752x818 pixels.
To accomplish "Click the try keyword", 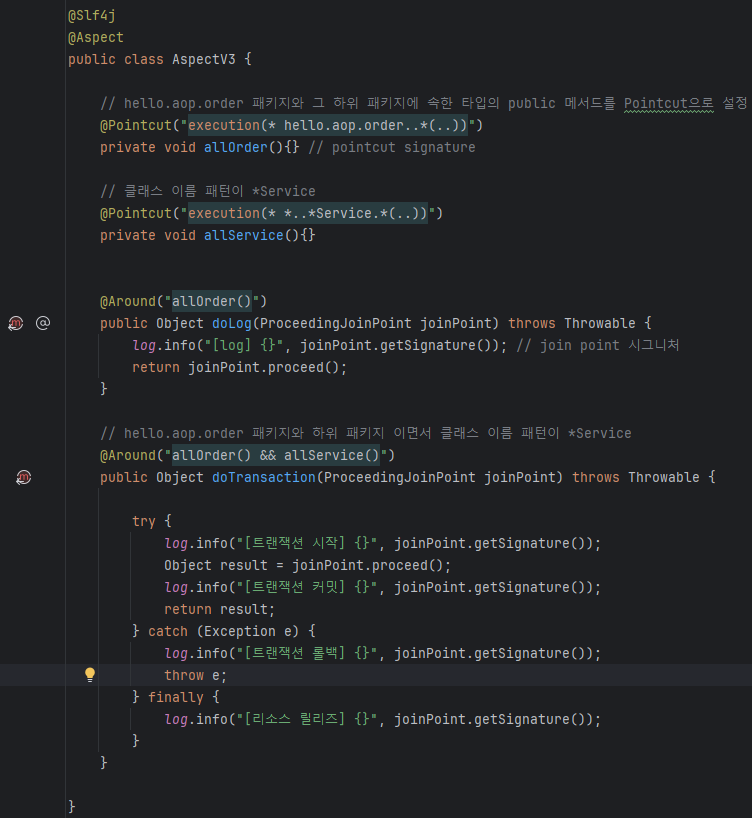I will tap(144, 521).
